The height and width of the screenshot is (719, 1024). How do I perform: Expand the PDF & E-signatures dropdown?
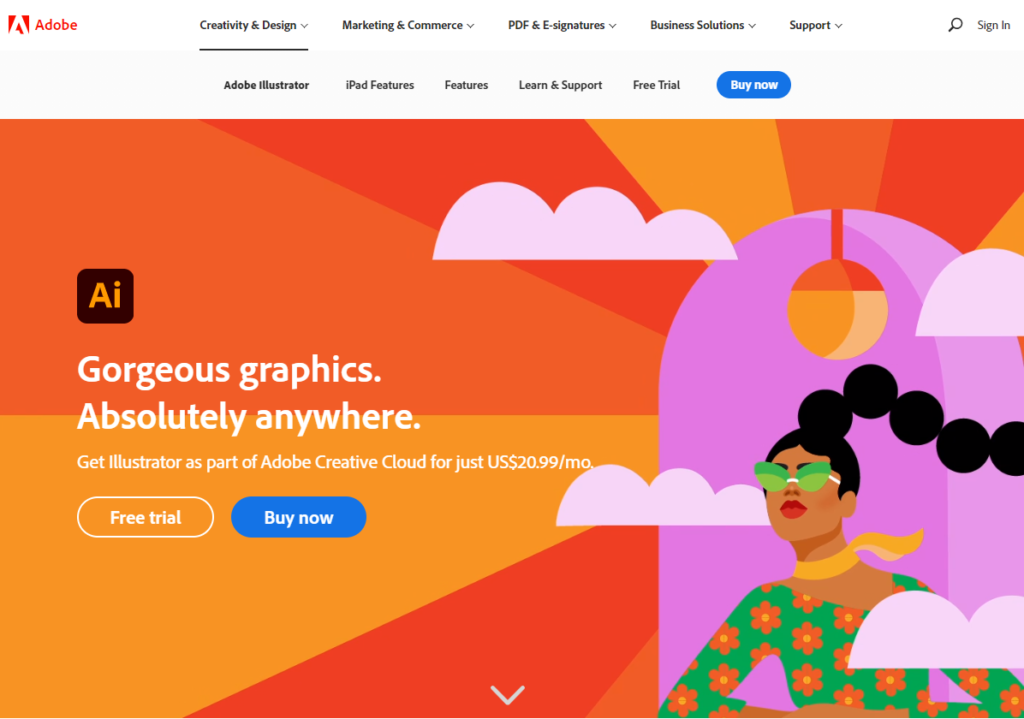click(562, 25)
